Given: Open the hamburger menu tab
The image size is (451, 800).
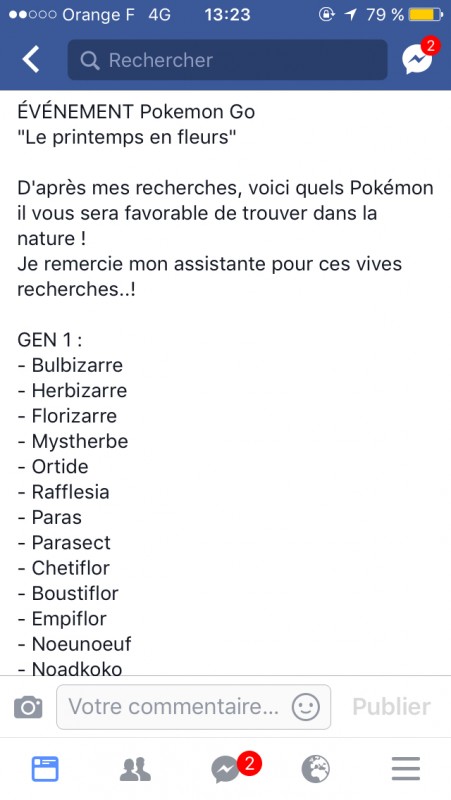Looking at the screenshot, I should (406, 769).
